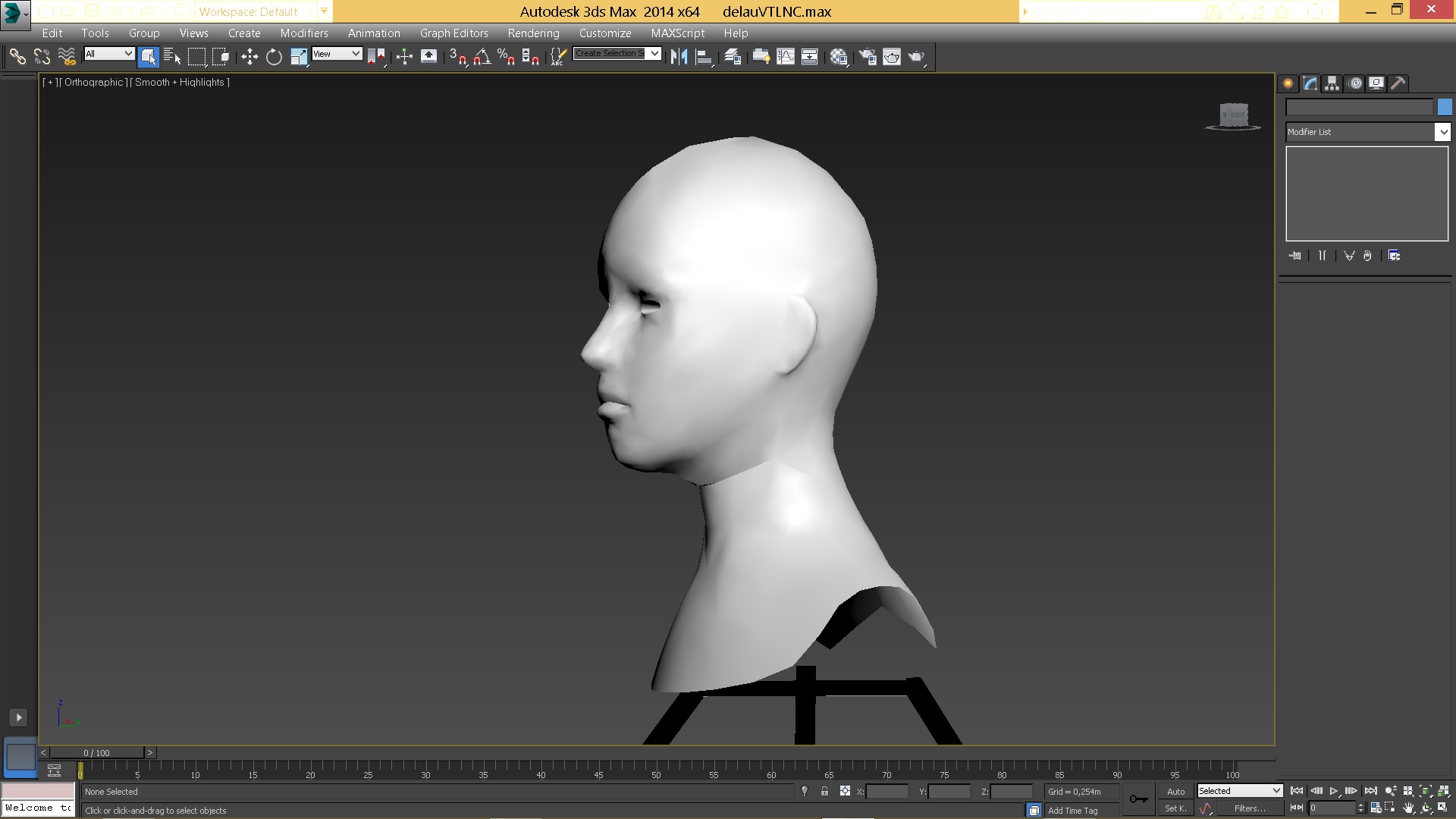The height and width of the screenshot is (819, 1456).
Task: Click the Filters... key button
Action: pyautogui.click(x=1249, y=808)
